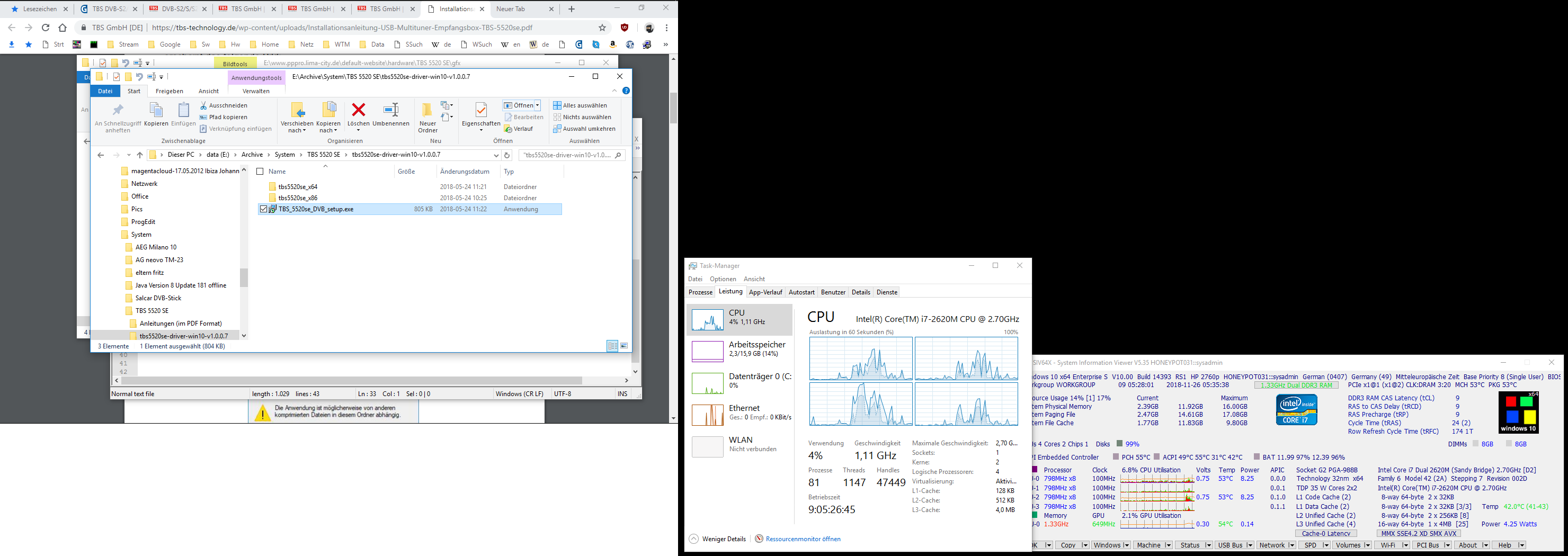Click the USB Bus button in SIV
Screen dimensions: 1568x556
(x=1234, y=545)
